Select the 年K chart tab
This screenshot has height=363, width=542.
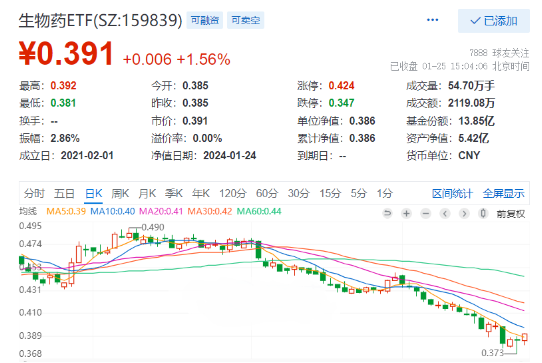pyautogui.click(x=201, y=193)
